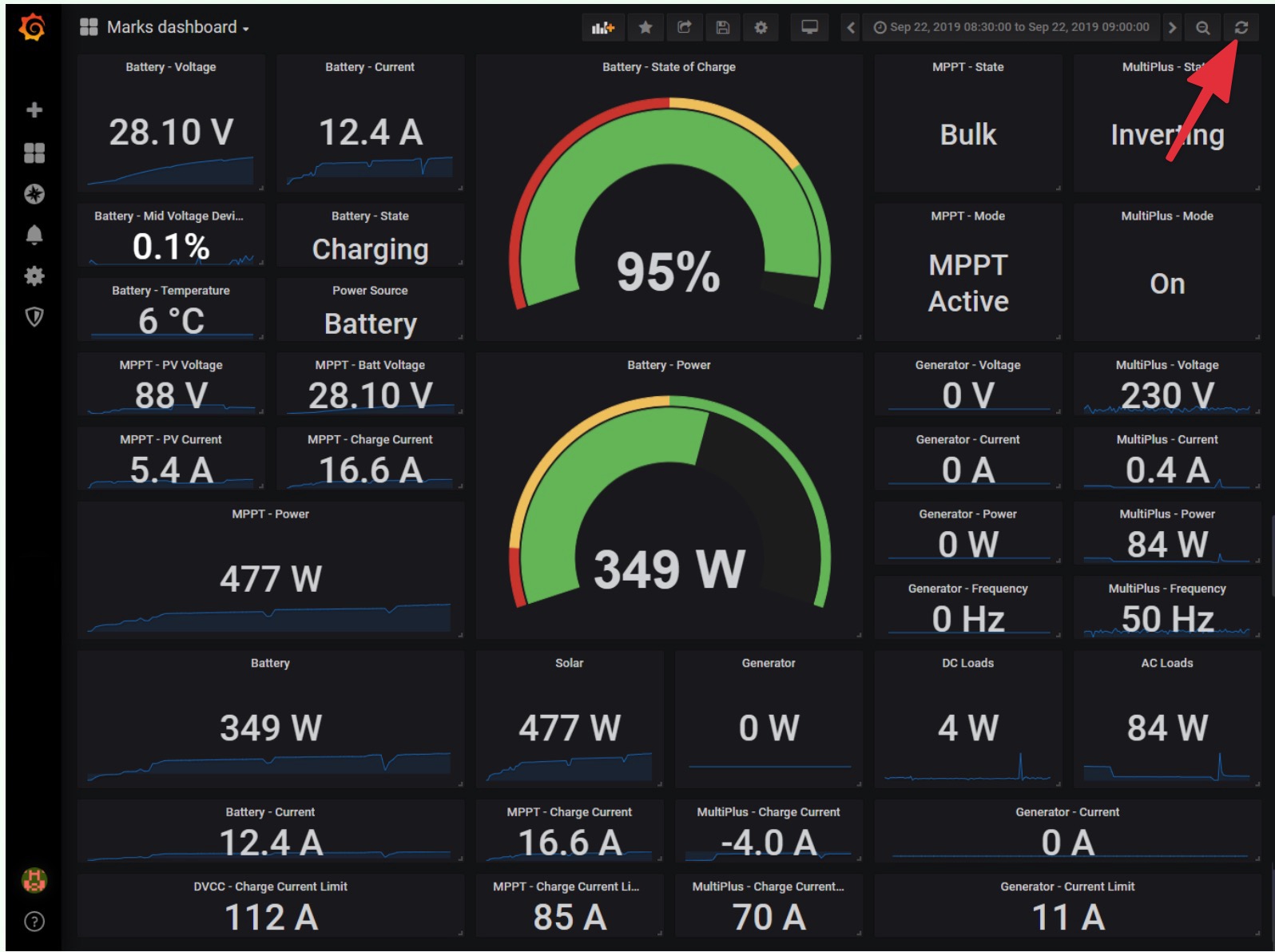The height and width of the screenshot is (952, 1275).
Task: Click the Generator - Voltage panel title
Action: 968,365
